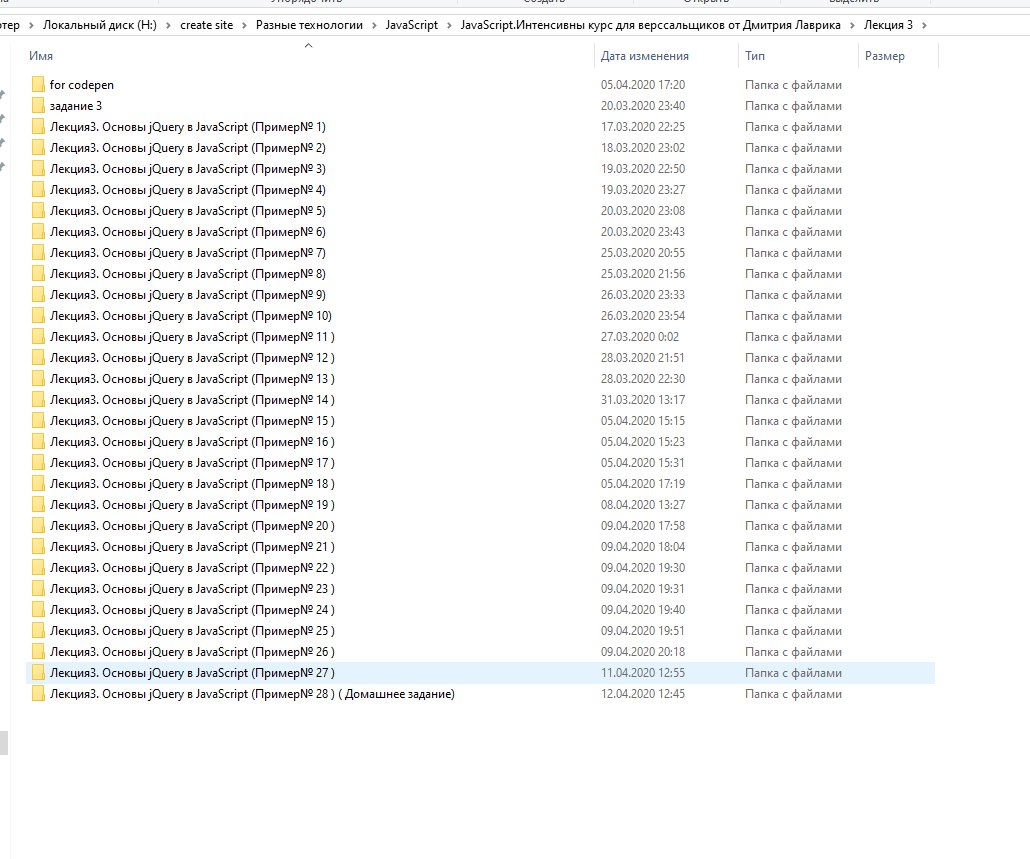Click the folder icon for Пример№ 4)
Viewport: 1030px width, 859px height.
(x=38, y=190)
